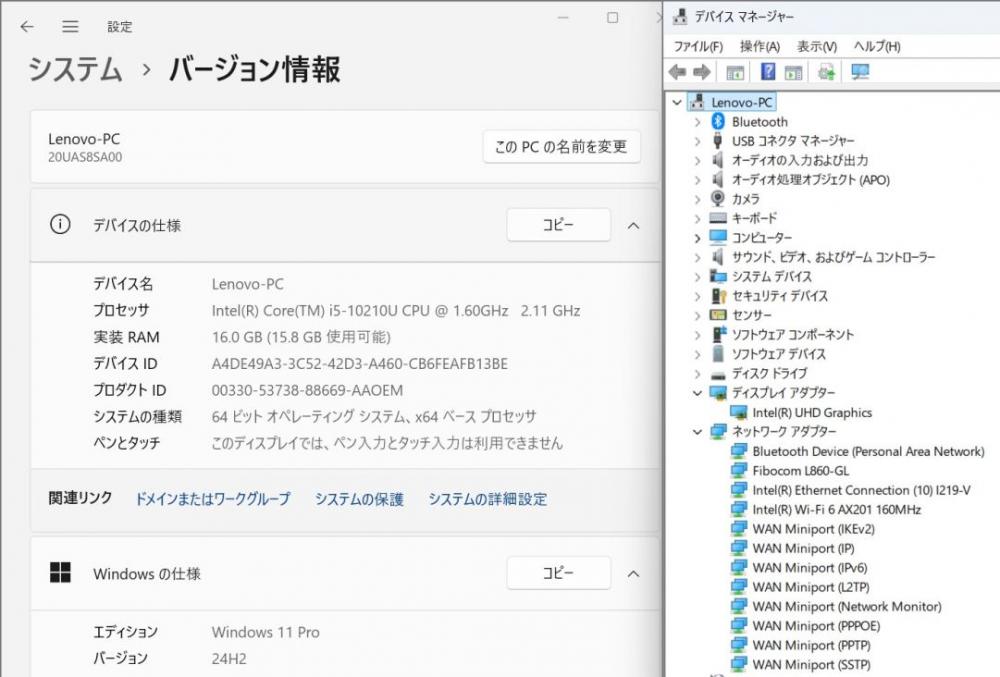Select WAN Miniport (SSTP) entry
Screen dimensions: 1000x677
click(x=811, y=664)
